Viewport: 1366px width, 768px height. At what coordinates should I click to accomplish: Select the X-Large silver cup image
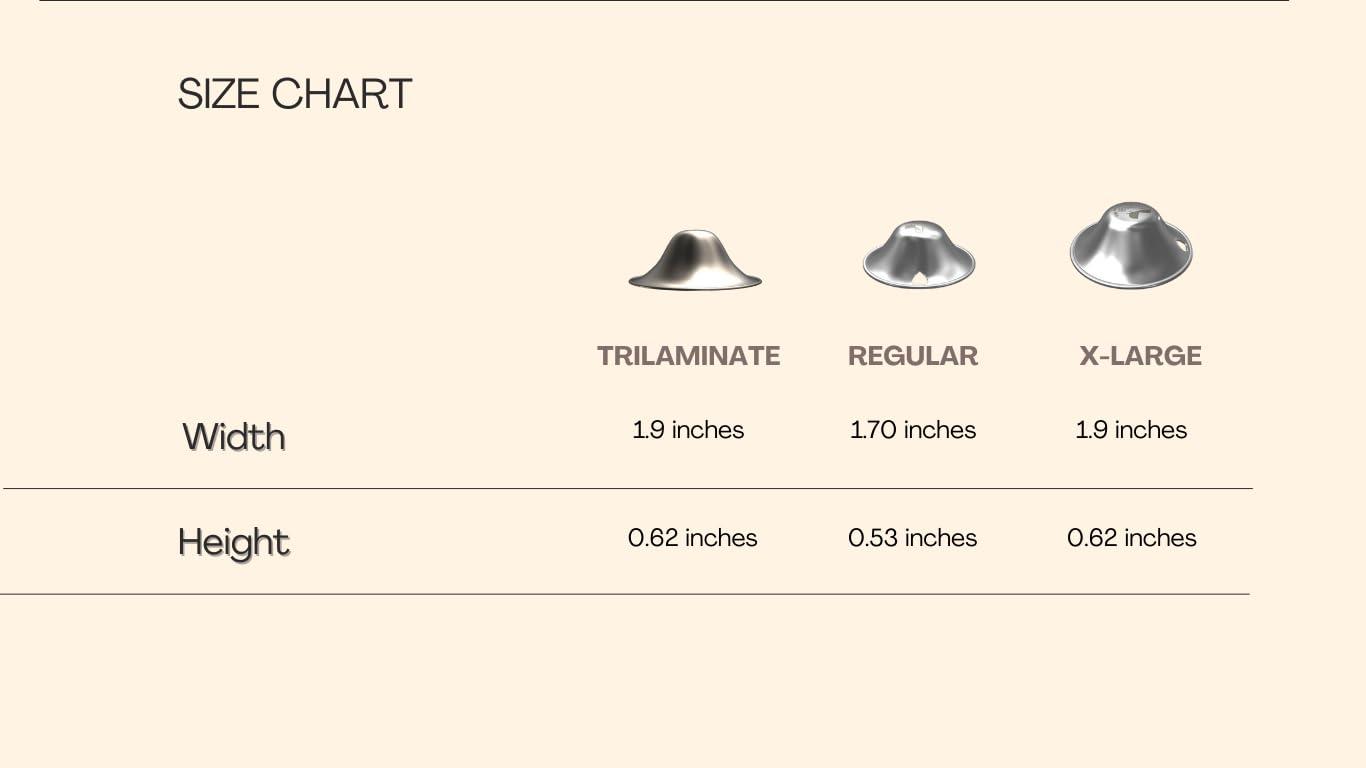pyautogui.click(x=1131, y=245)
